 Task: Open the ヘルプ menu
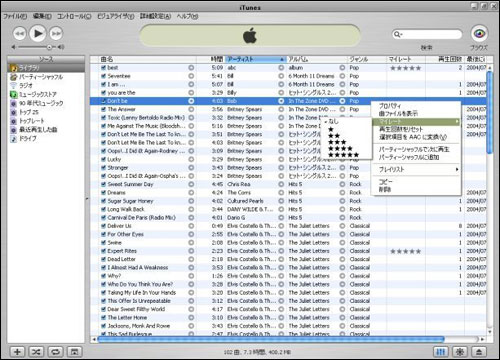pyautogui.click(x=187, y=16)
